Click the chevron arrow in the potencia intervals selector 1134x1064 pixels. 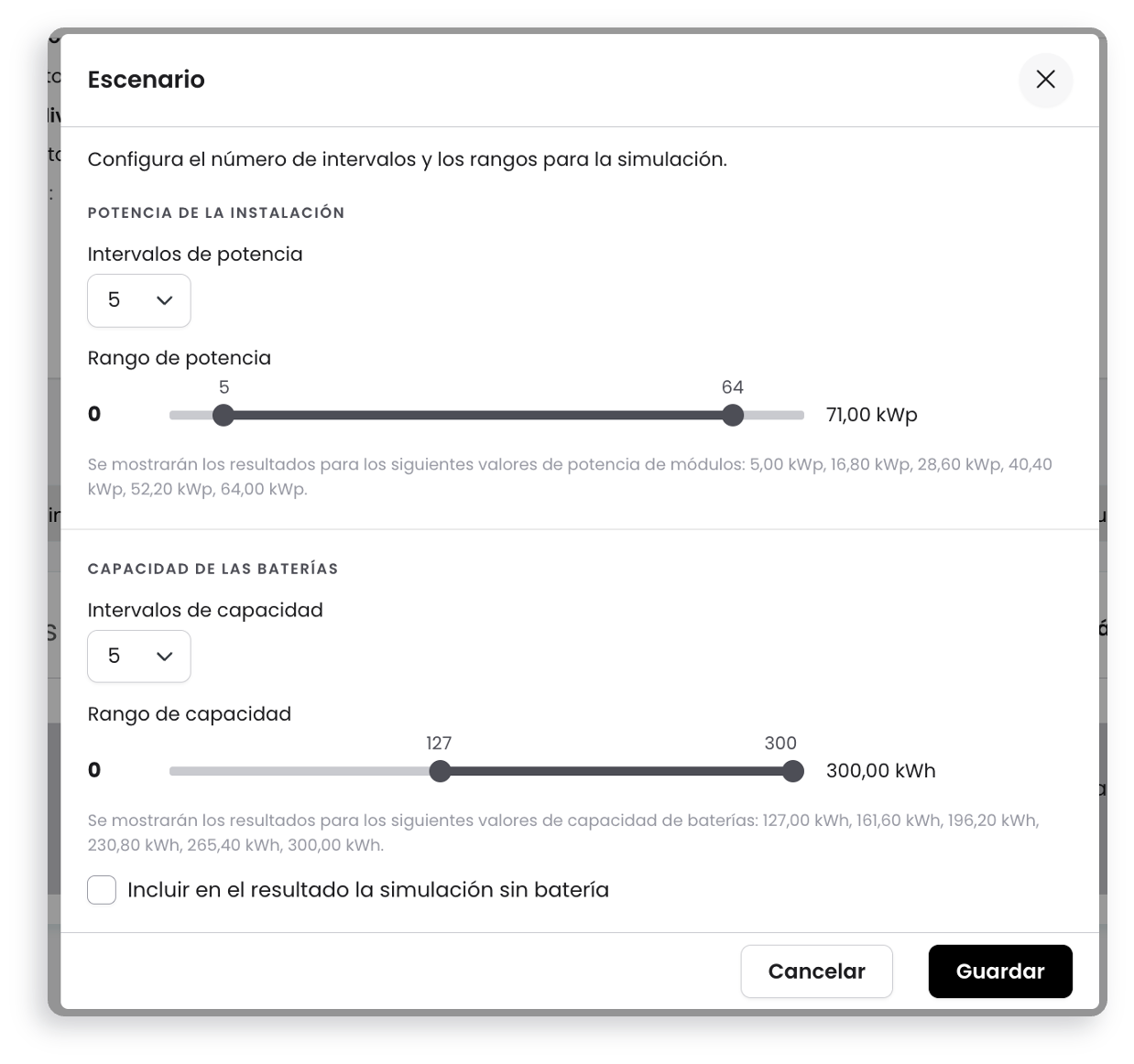(165, 300)
